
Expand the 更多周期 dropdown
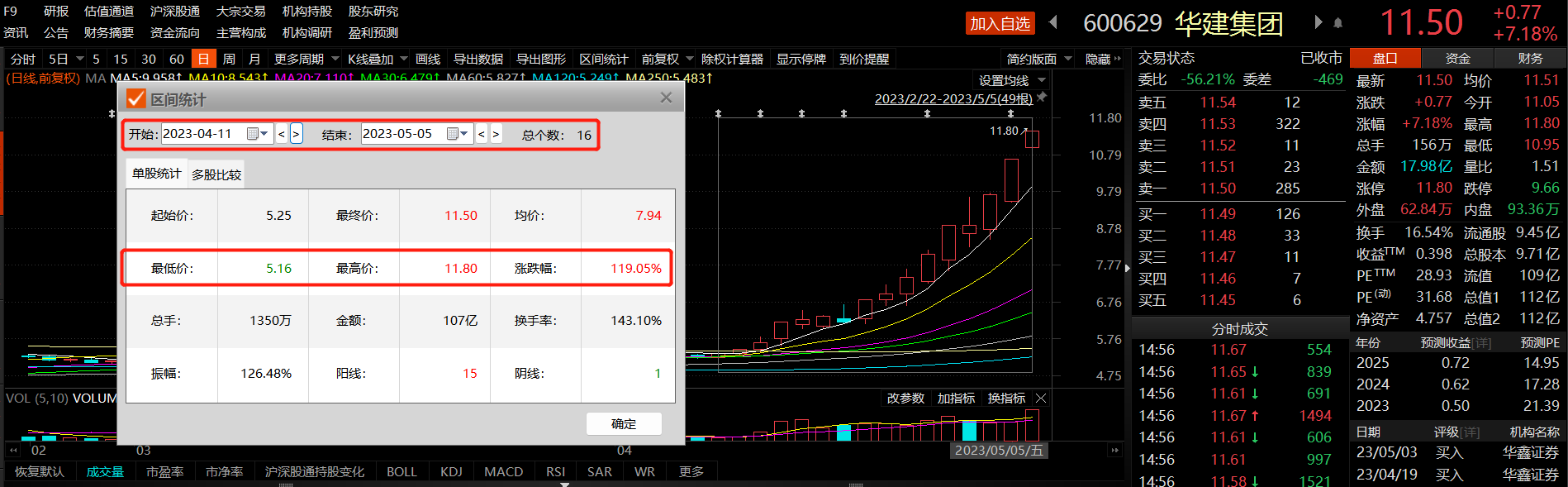(x=335, y=59)
